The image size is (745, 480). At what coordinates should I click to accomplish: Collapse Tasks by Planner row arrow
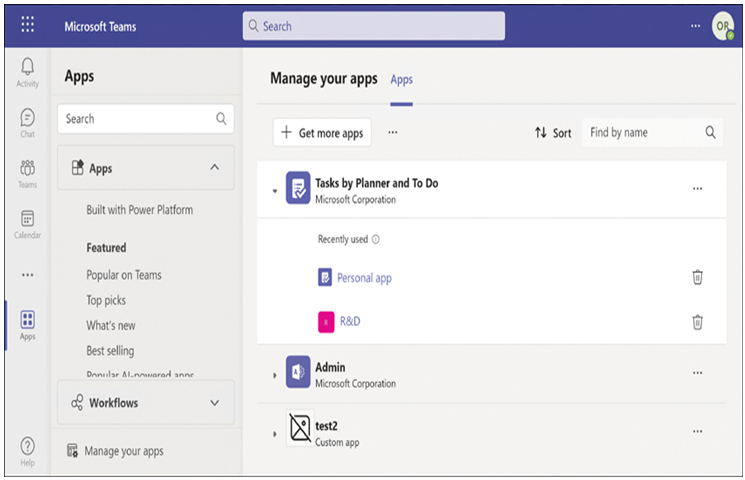coord(275,191)
